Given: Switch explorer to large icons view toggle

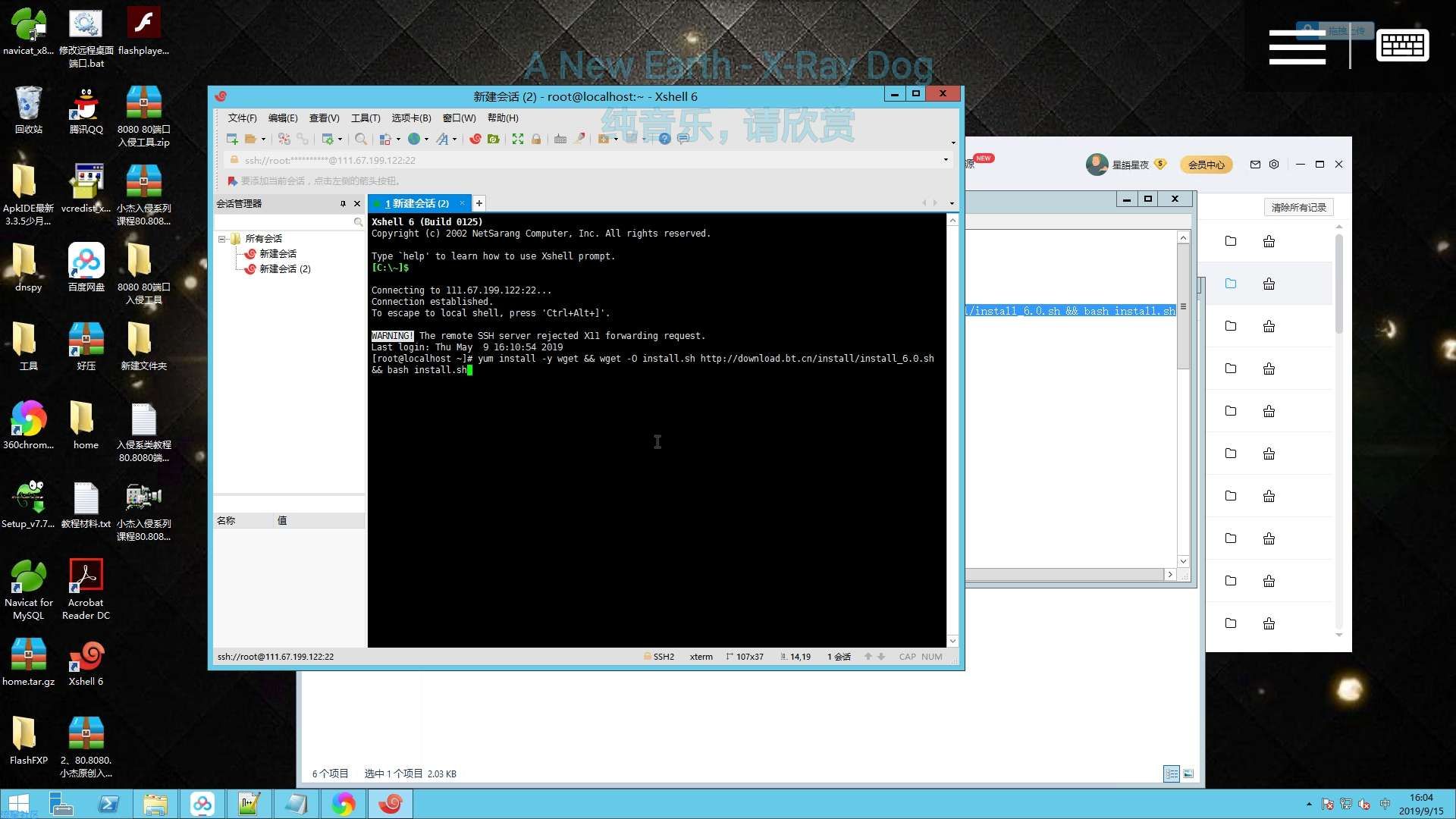Looking at the screenshot, I should 1188,773.
